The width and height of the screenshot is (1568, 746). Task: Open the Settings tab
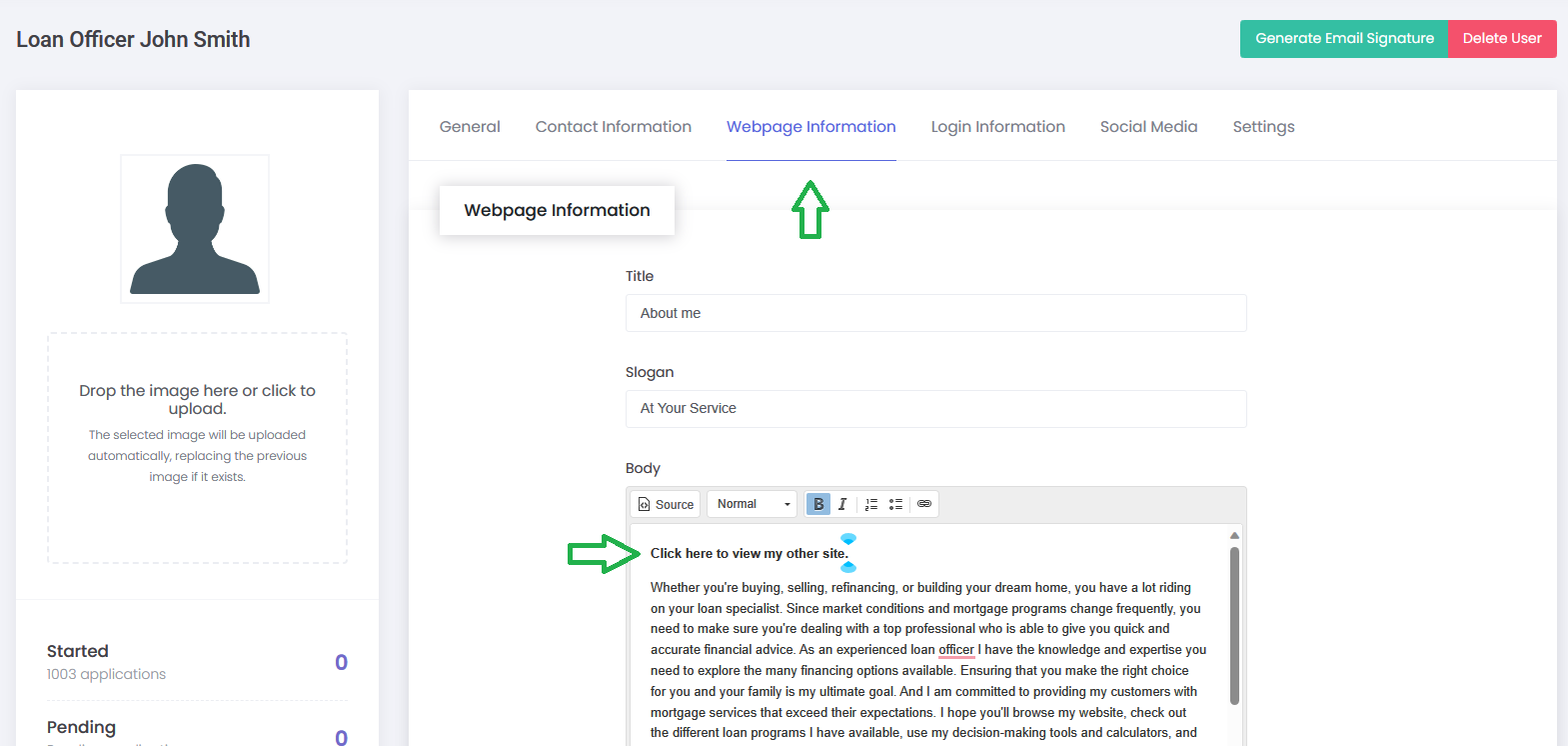point(1263,127)
